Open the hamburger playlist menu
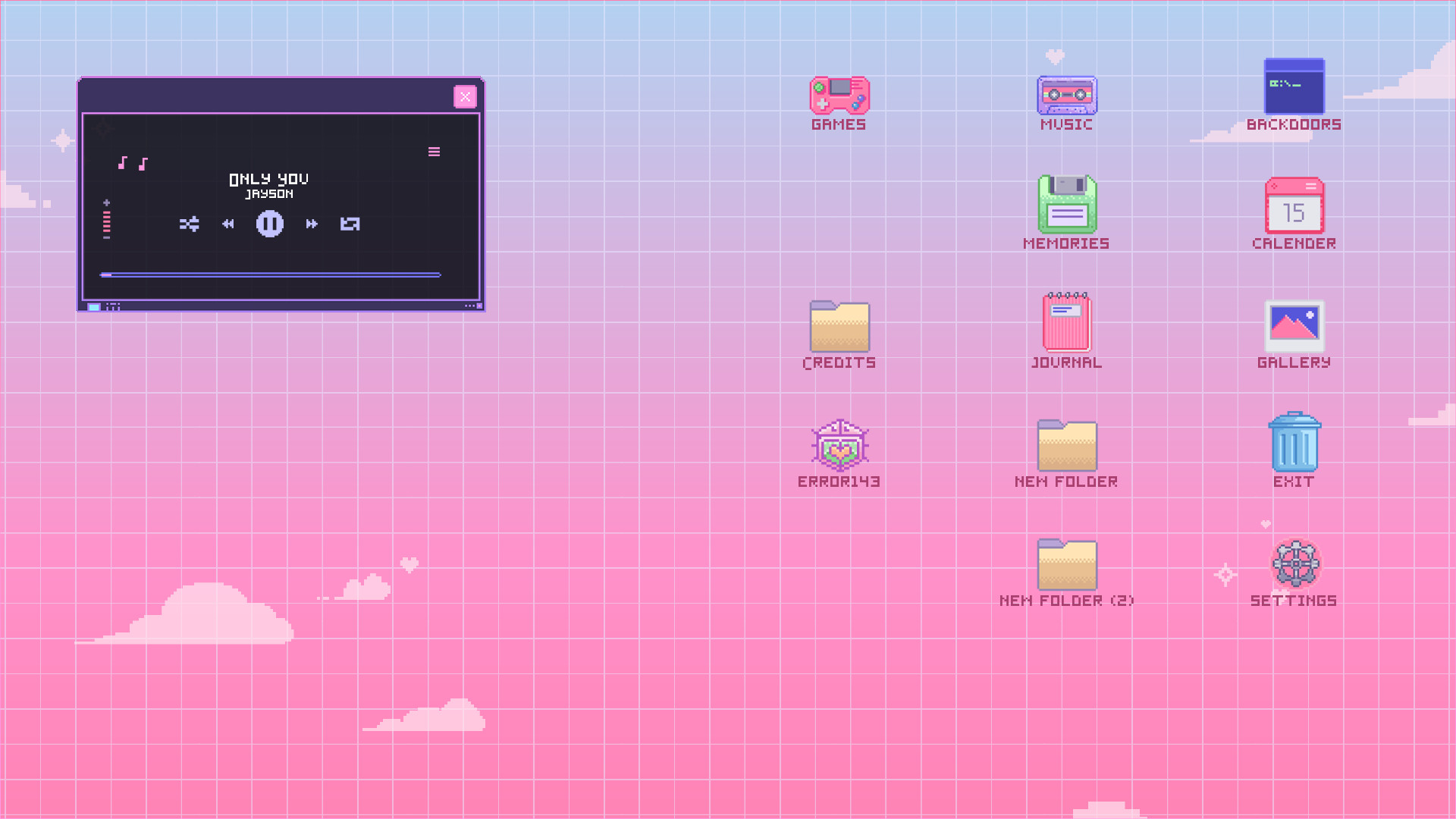This screenshot has height=819, width=1456. pos(434,152)
